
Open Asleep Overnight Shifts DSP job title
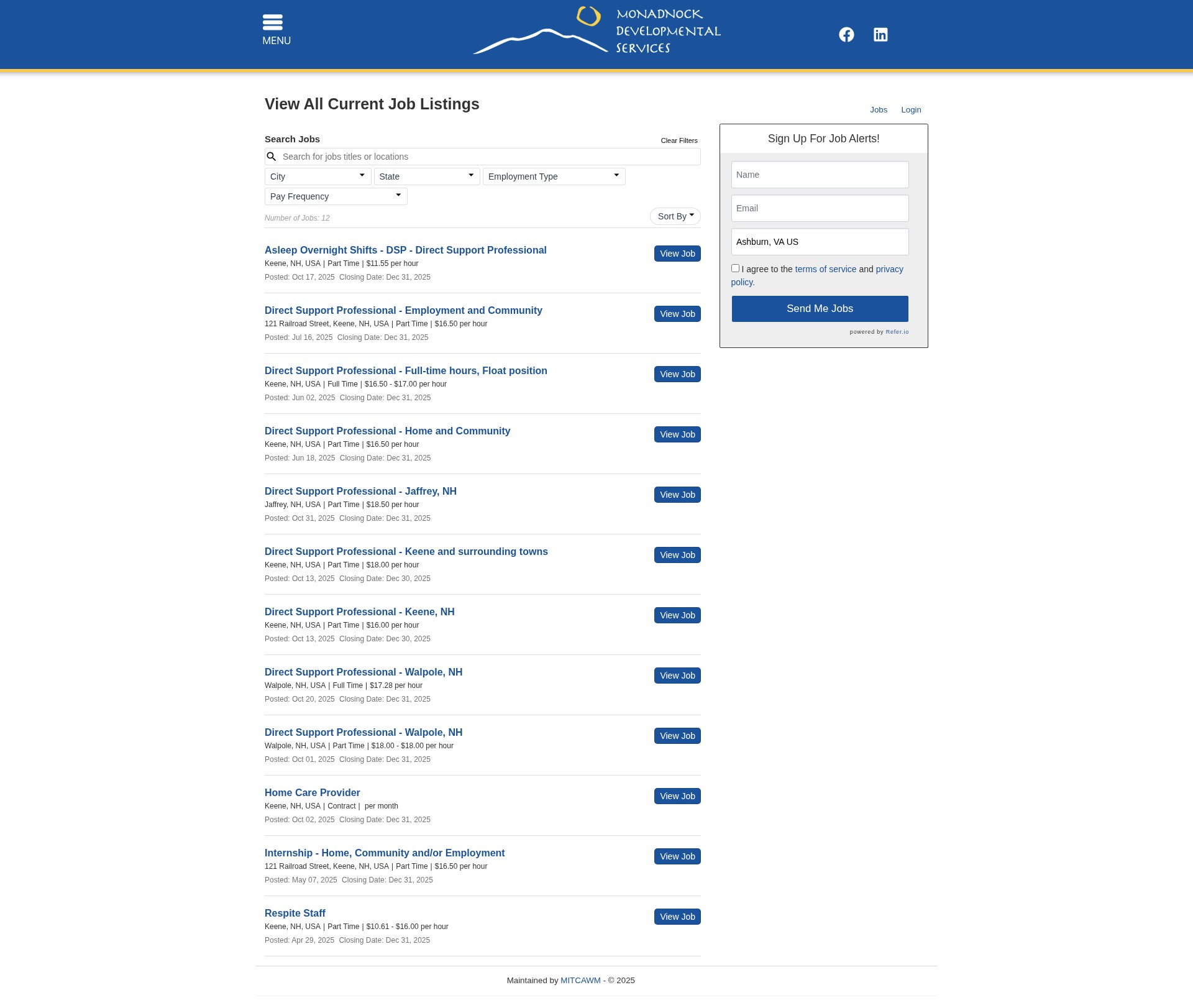point(406,250)
